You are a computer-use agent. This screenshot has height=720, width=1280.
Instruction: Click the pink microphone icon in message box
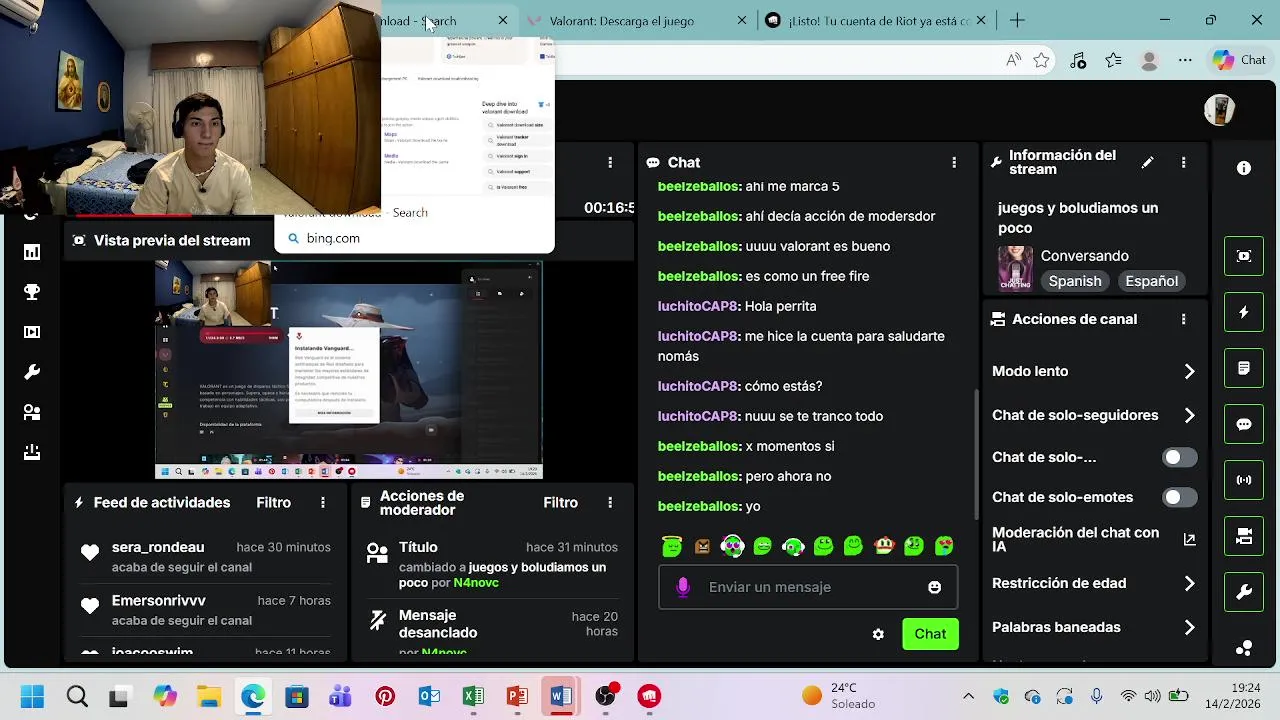click(683, 587)
